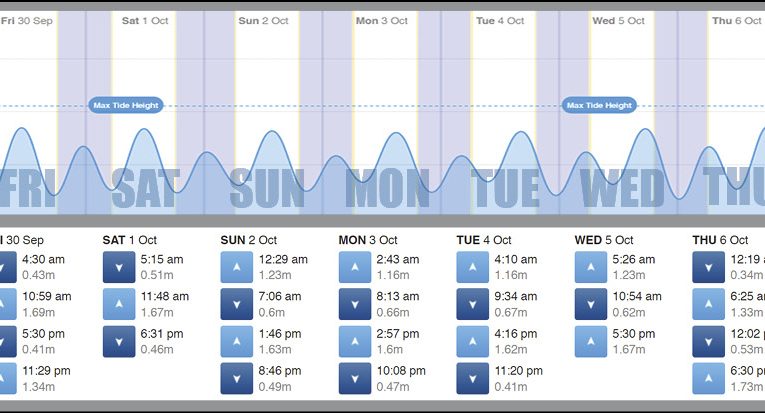The width and height of the screenshot is (765, 413).
Task: Click the large SAT watermark on the tide graph
Action: point(146,188)
